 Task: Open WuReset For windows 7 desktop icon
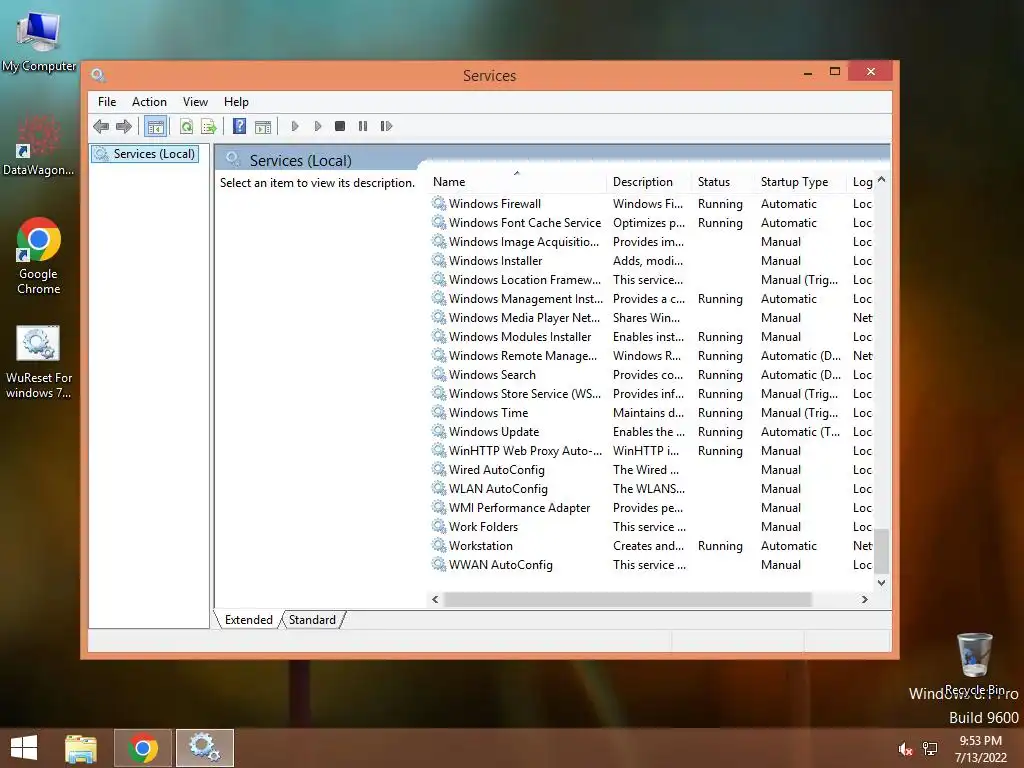pos(38,362)
